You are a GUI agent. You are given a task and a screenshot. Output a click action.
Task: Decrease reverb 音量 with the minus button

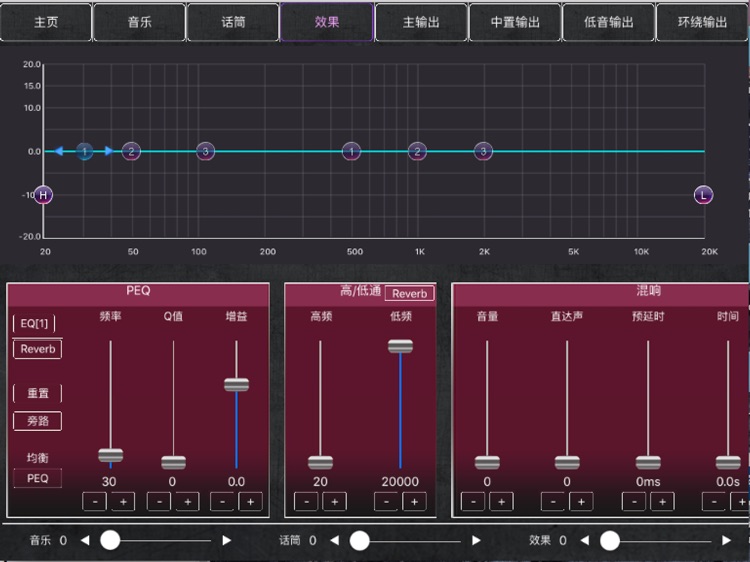click(x=473, y=502)
